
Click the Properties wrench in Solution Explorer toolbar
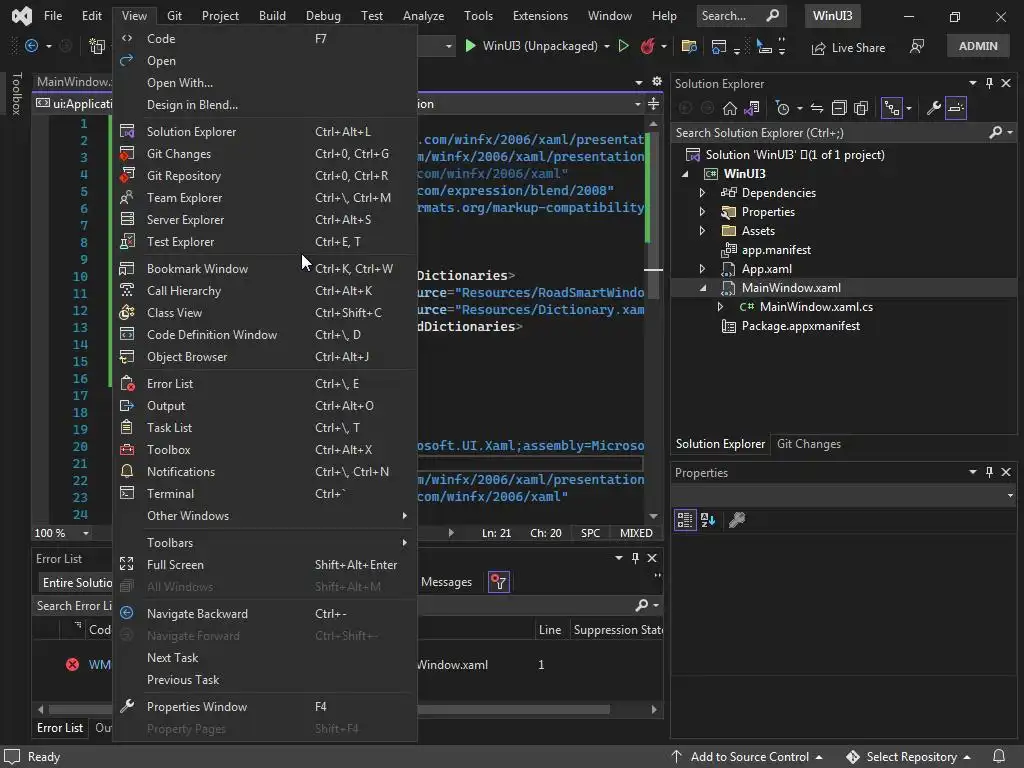(933, 108)
